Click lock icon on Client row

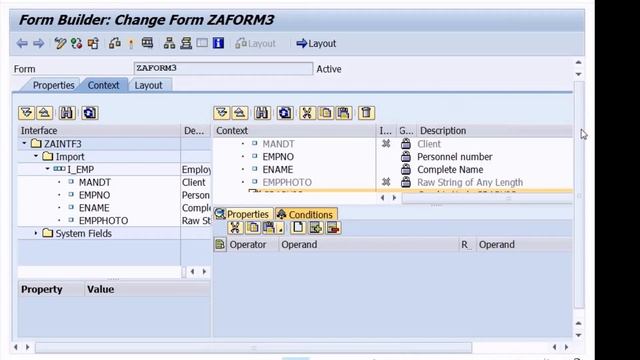click(406, 144)
